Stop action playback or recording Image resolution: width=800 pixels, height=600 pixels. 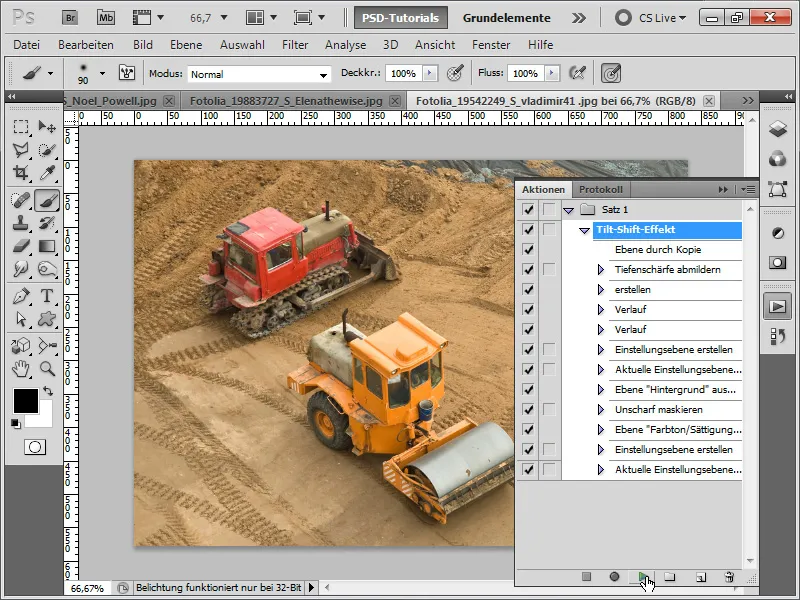point(586,577)
